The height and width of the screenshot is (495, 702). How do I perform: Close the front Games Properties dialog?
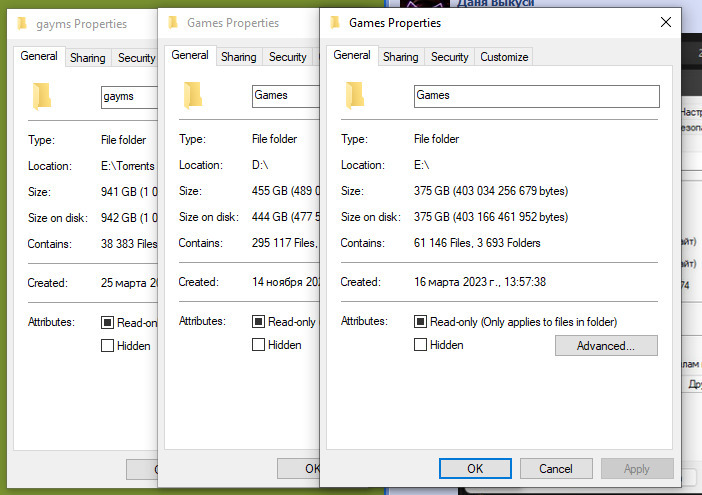[x=666, y=22]
